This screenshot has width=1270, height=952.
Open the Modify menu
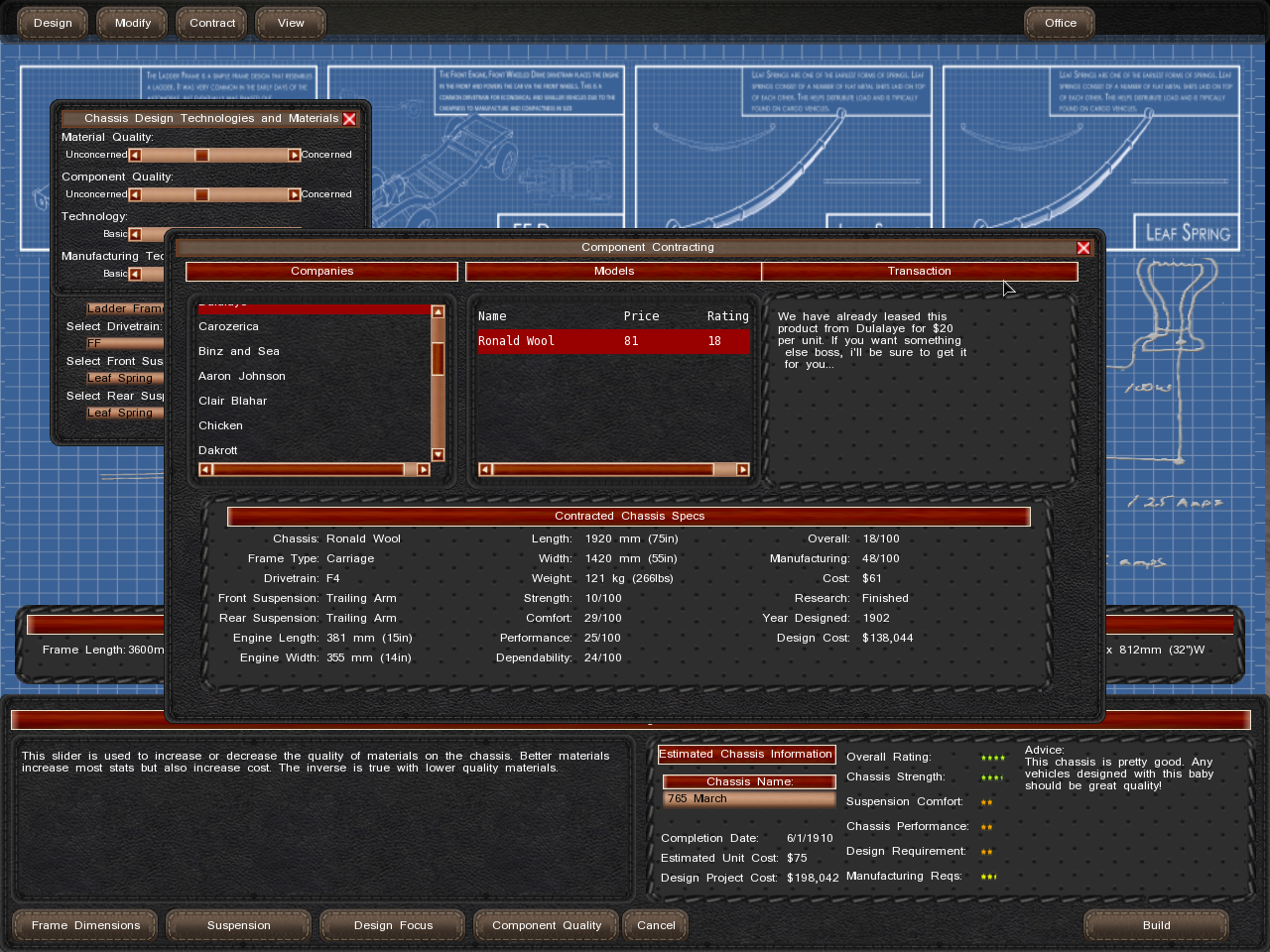click(x=133, y=23)
